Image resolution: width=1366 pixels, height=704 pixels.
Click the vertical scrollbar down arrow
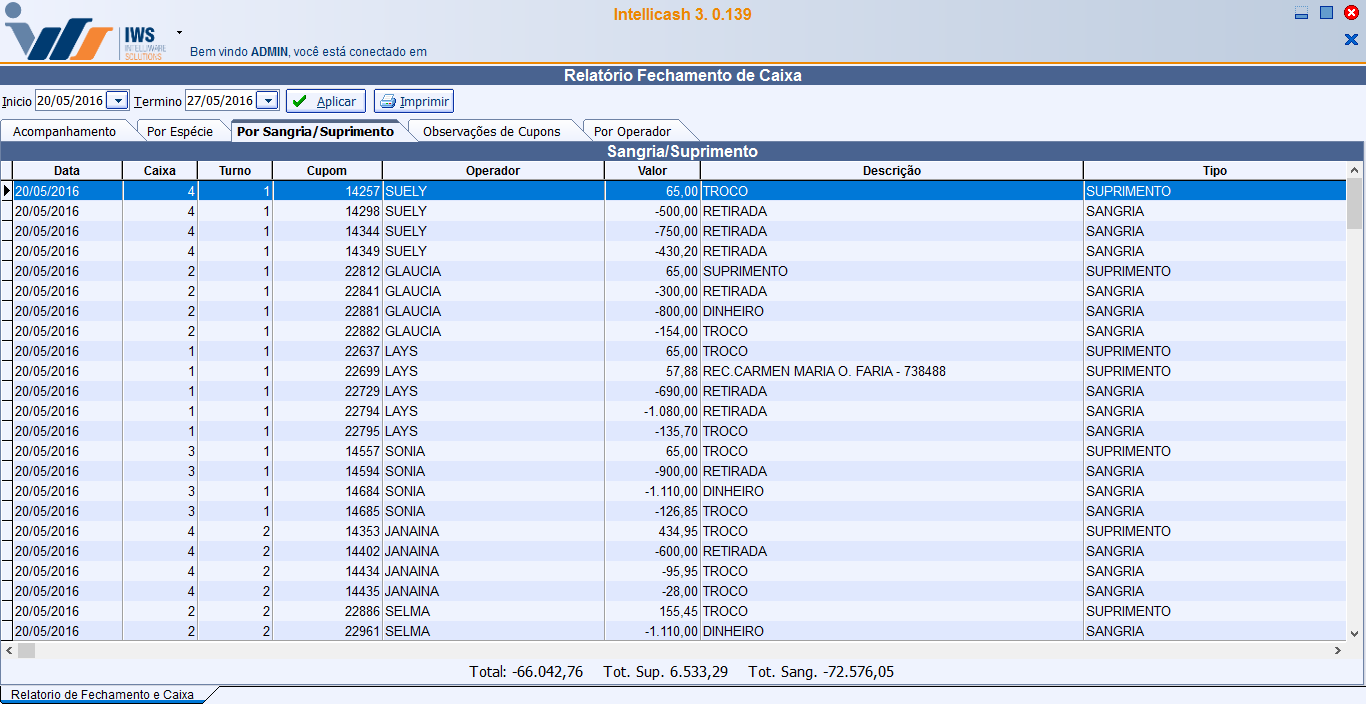click(1355, 633)
